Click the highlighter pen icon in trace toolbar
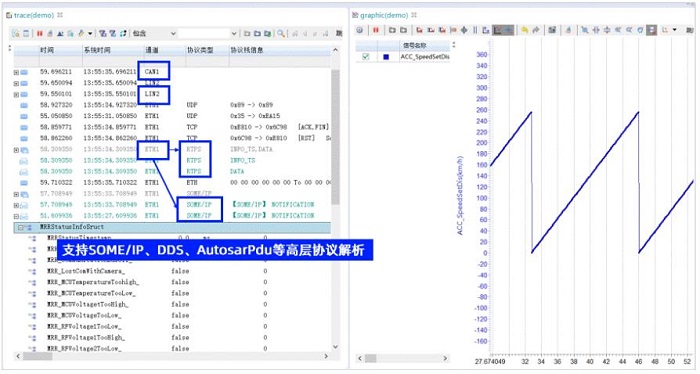This screenshot has width=700, height=374. pyautogui.click(x=81, y=33)
